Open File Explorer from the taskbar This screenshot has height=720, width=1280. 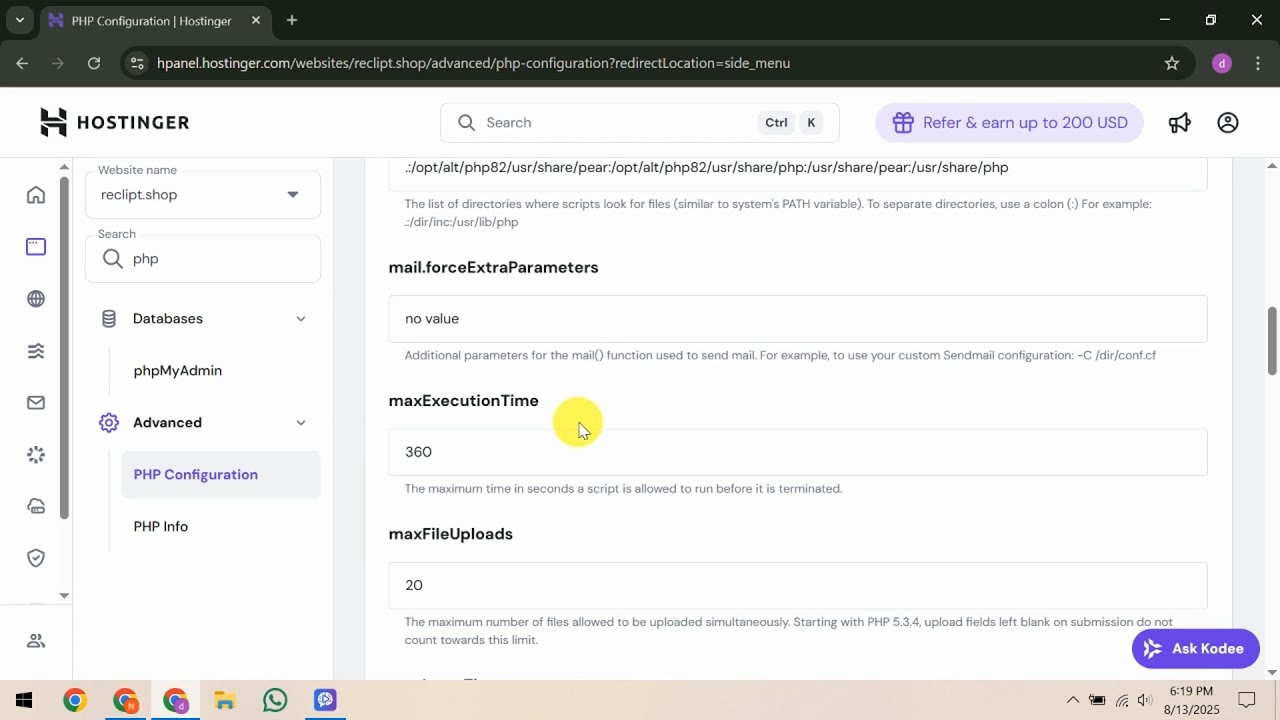pos(225,700)
